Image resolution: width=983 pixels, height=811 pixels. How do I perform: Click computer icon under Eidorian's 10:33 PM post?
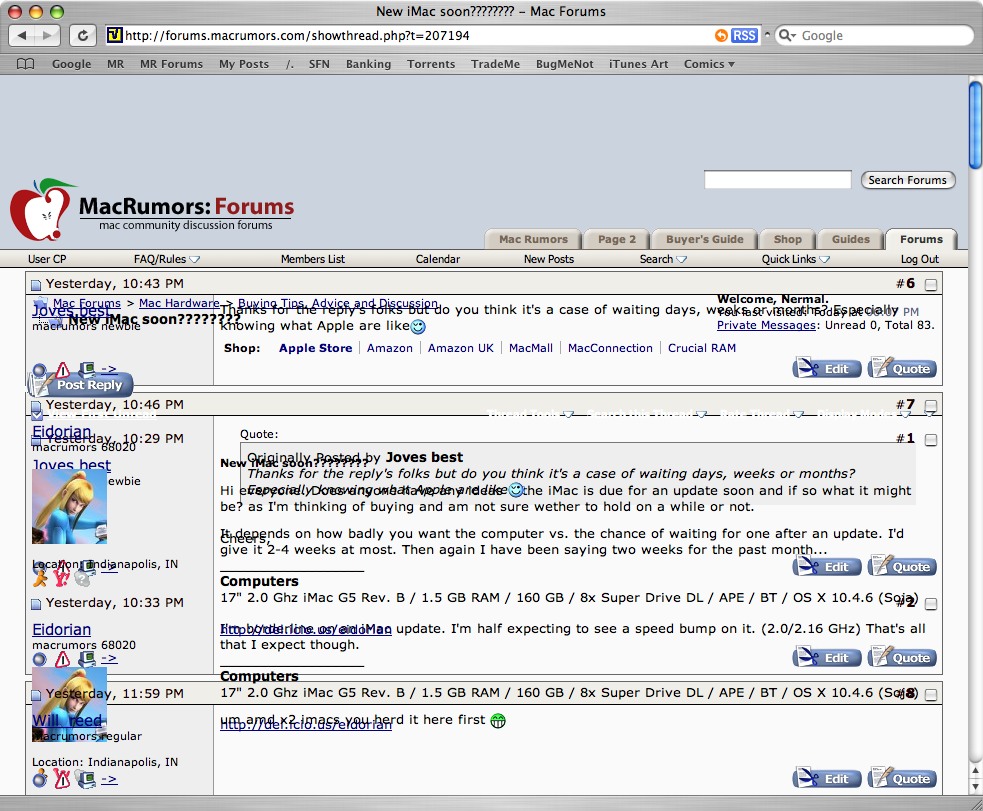pyautogui.click(x=87, y=658)
